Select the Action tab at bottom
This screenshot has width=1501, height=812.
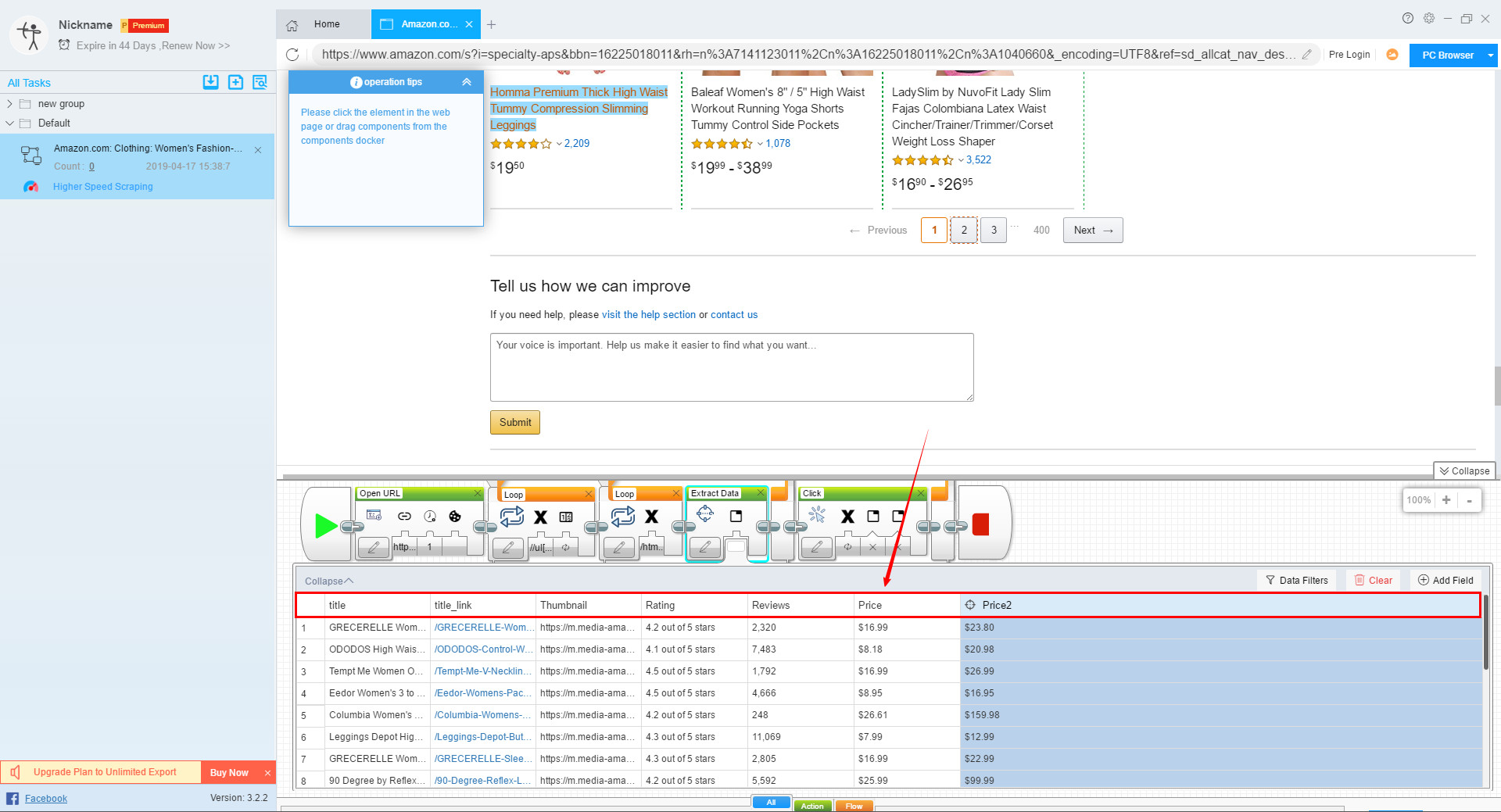tap(812, 806)
